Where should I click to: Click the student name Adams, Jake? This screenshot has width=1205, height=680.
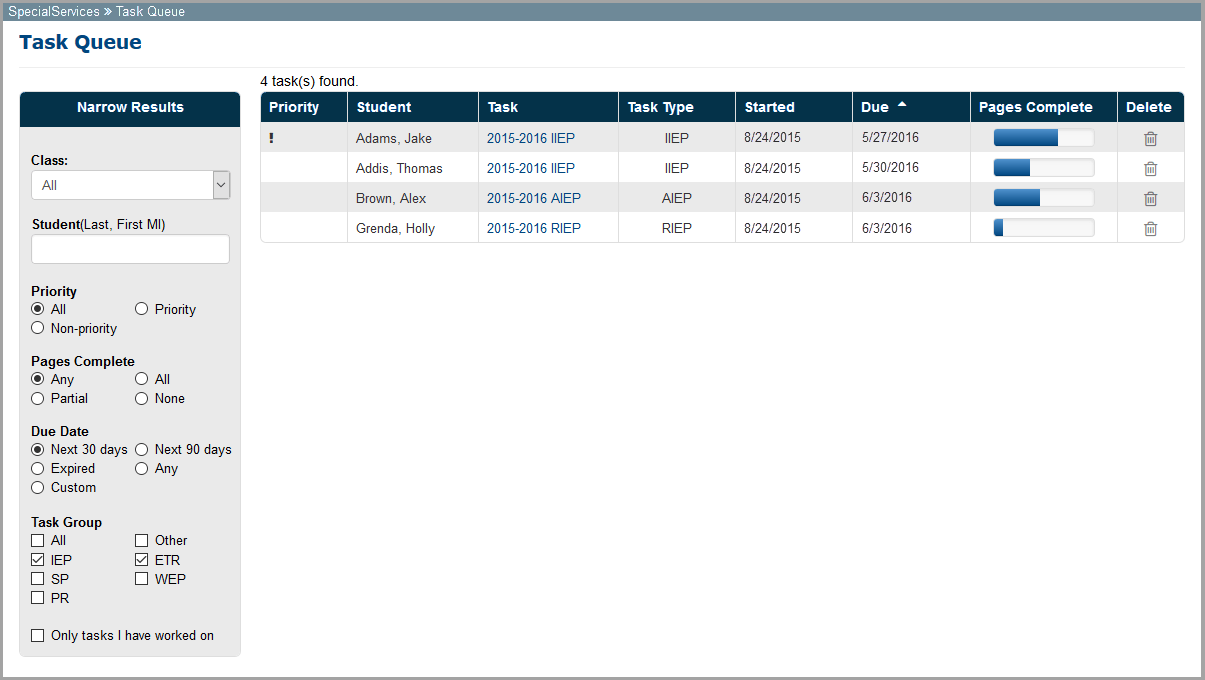click(394, 138)
